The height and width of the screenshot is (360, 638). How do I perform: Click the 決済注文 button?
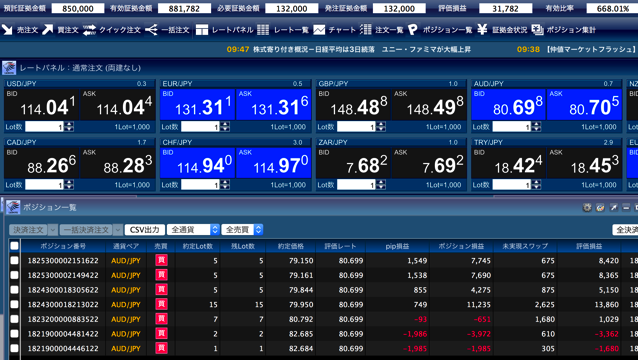pyautogui.click(x=28, y=230)
